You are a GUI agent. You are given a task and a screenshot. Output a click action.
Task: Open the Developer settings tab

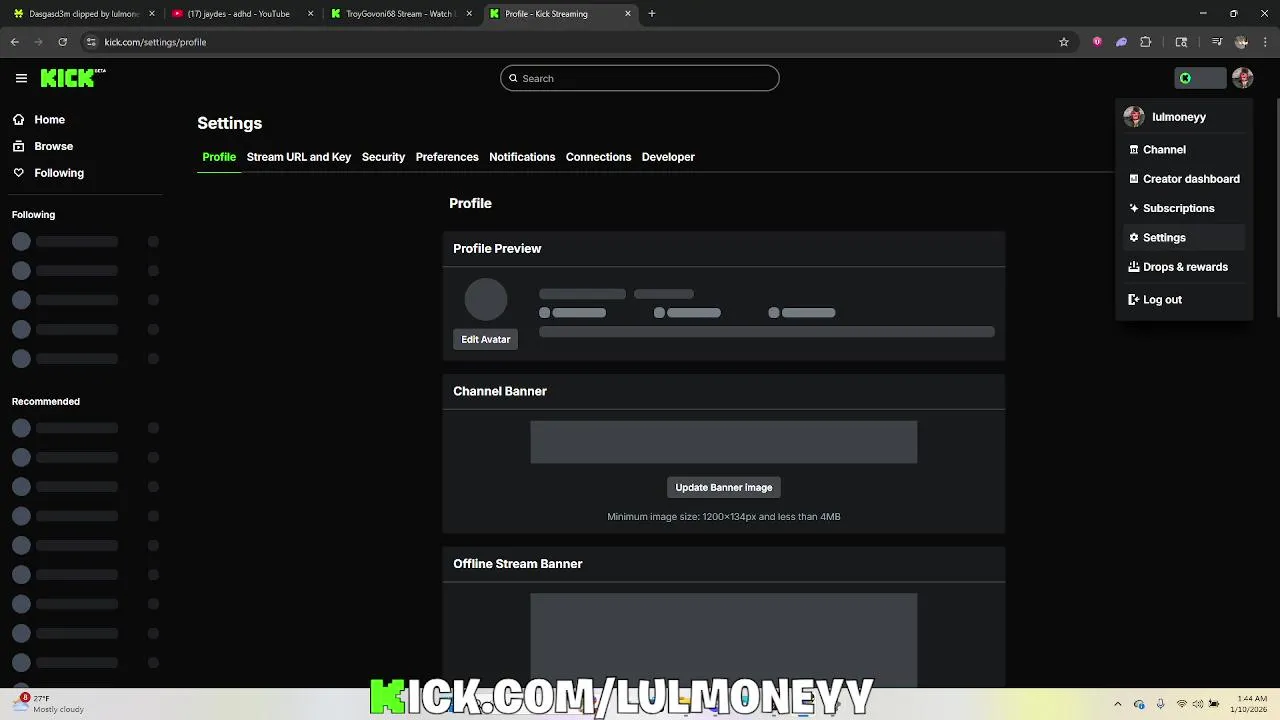pos(668,157)
